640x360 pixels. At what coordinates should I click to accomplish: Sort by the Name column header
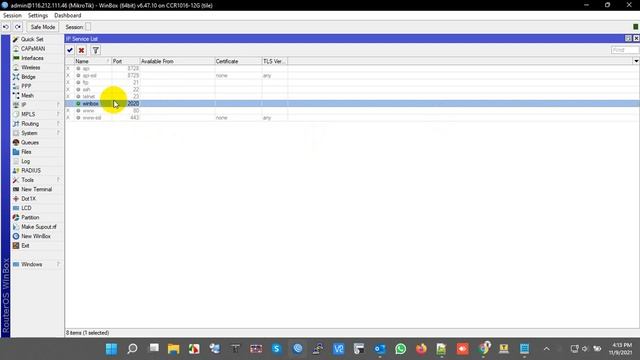93,61
